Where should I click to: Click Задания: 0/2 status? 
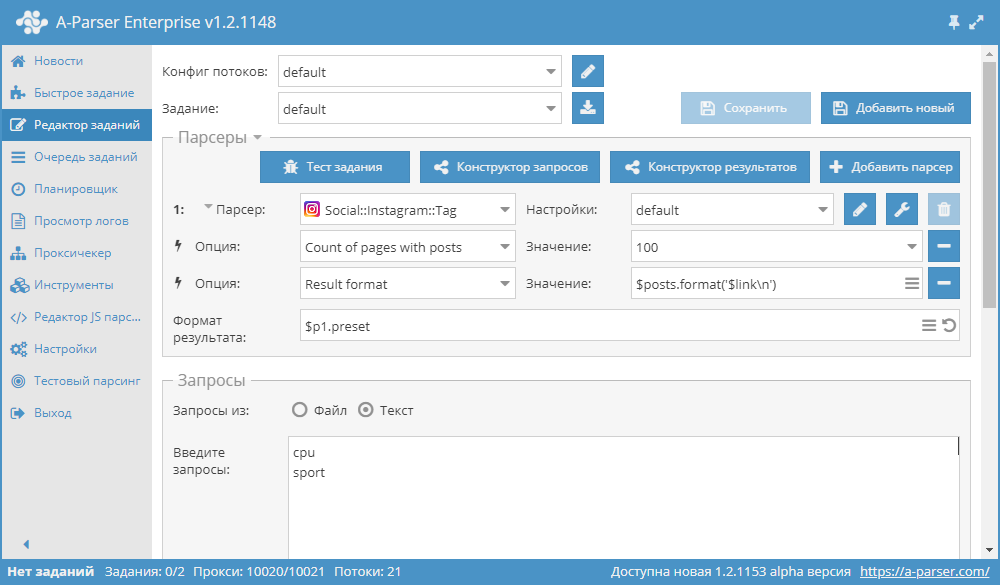[145, 572]
